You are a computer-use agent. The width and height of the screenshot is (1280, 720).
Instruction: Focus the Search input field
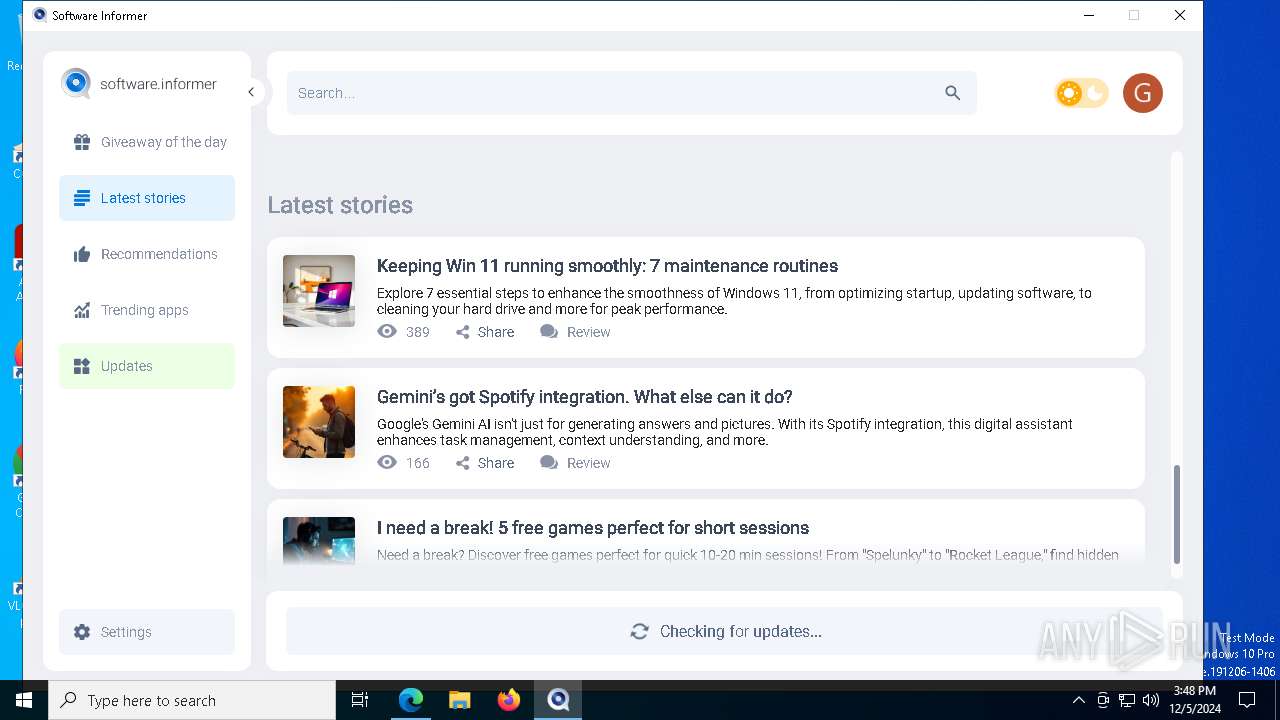point(631,93)
